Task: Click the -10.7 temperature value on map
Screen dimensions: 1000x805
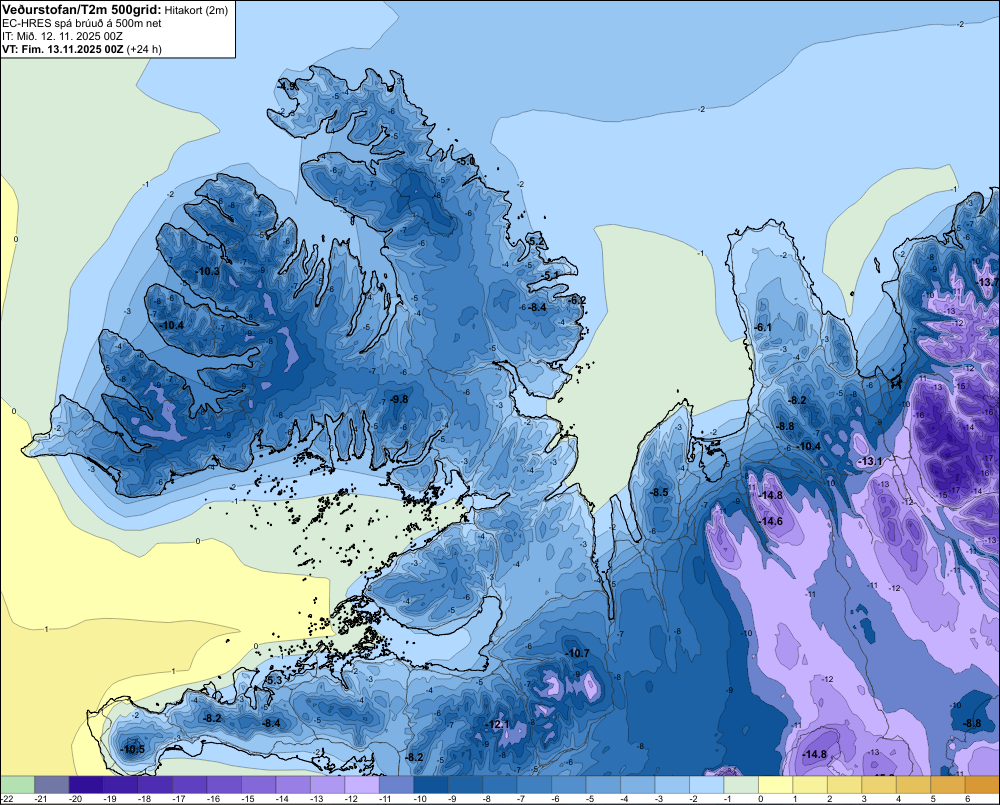Action: click(577, 653)
